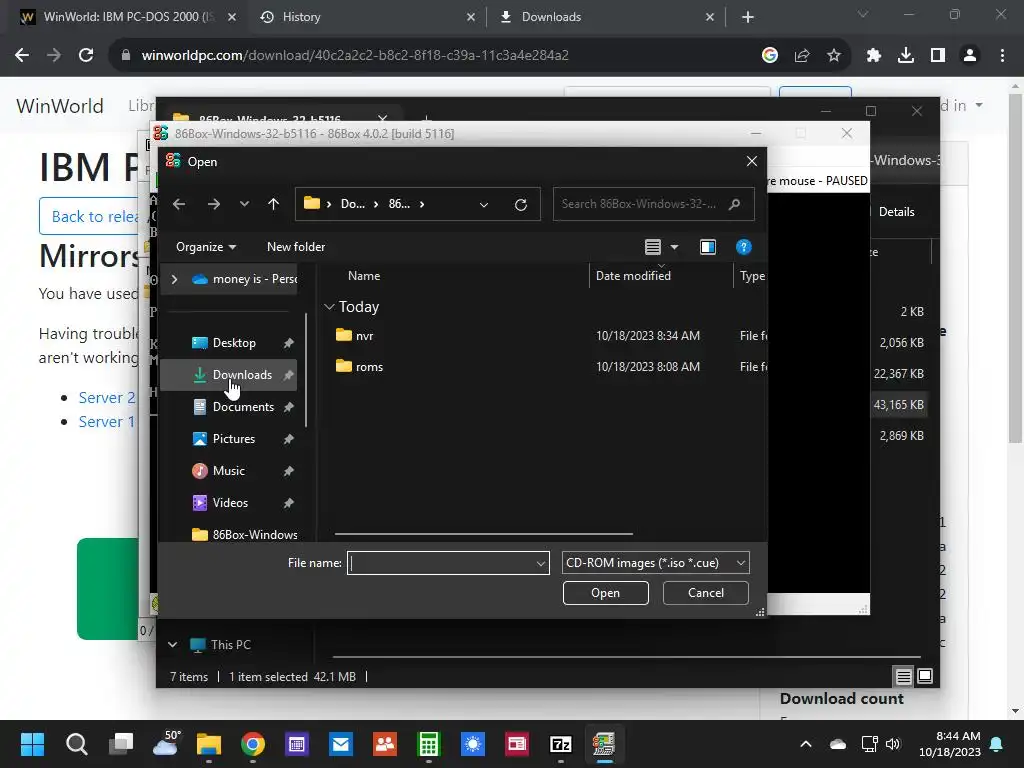1024x768 pixels.
Task: Click the pin icon next to Music
Action: point(289,471)
